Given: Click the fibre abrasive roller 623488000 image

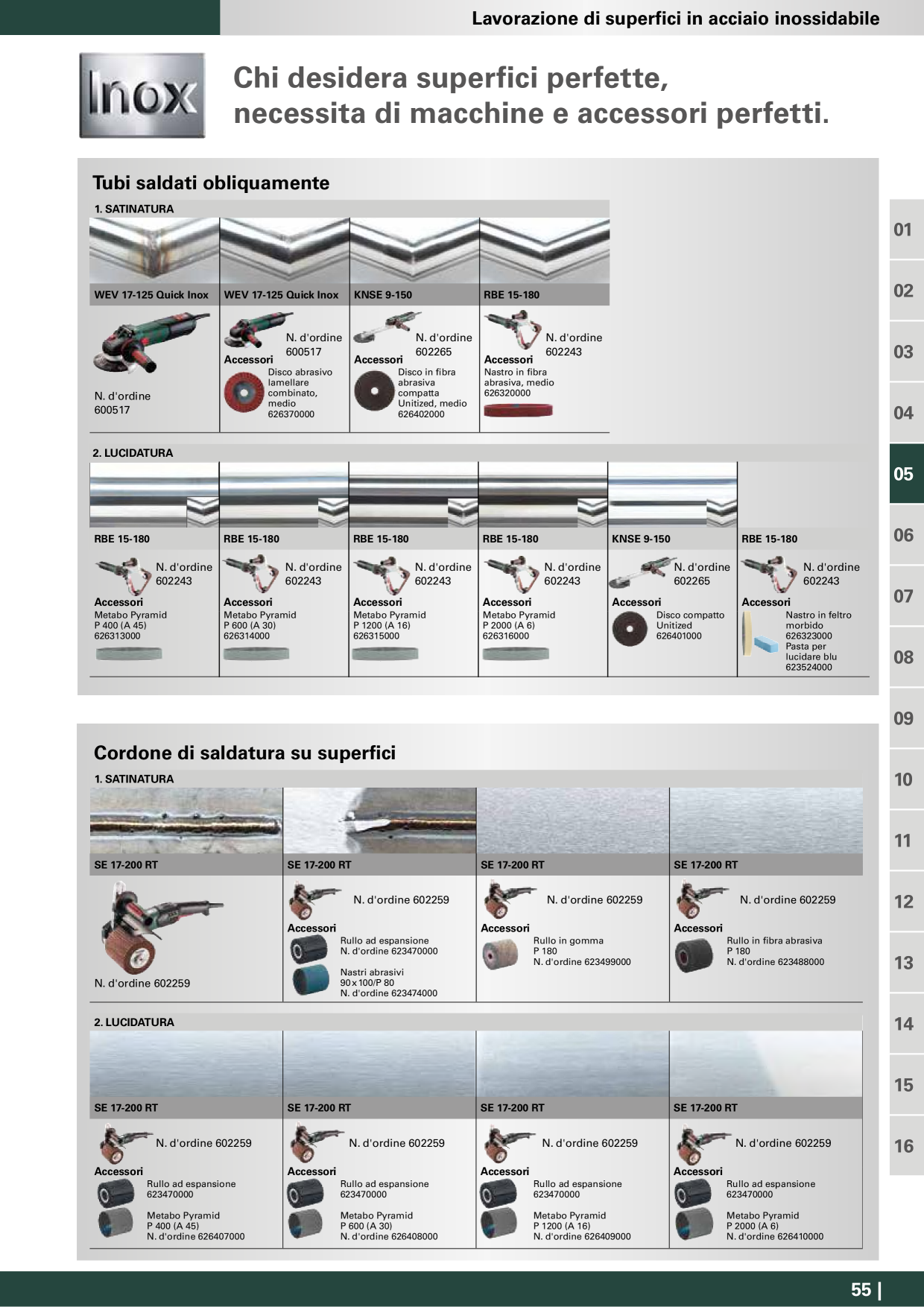Looking at the screenshot, I should 694,956.
